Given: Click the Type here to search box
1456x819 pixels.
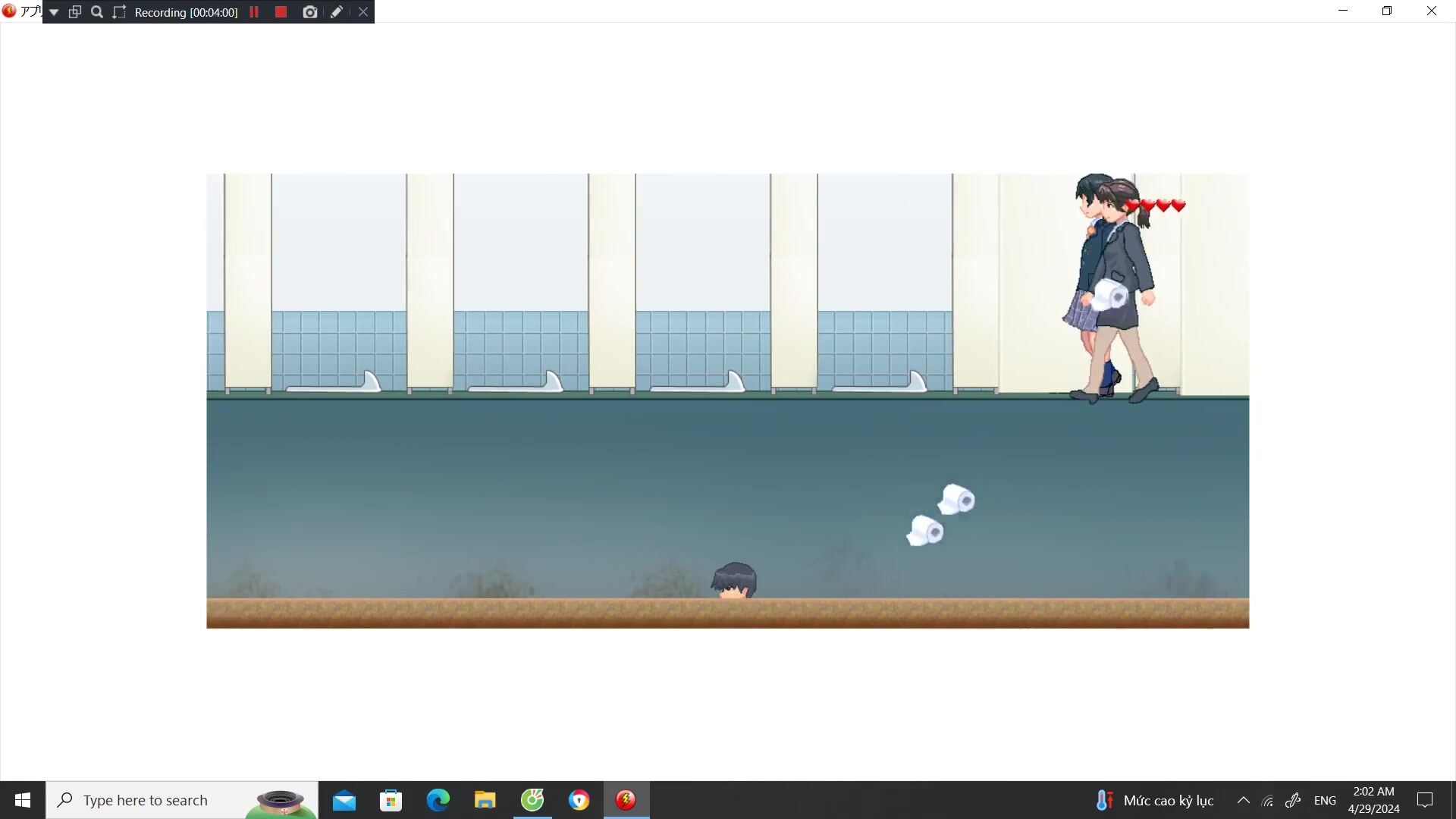Looking at the screenshot, I should (146, 800).
